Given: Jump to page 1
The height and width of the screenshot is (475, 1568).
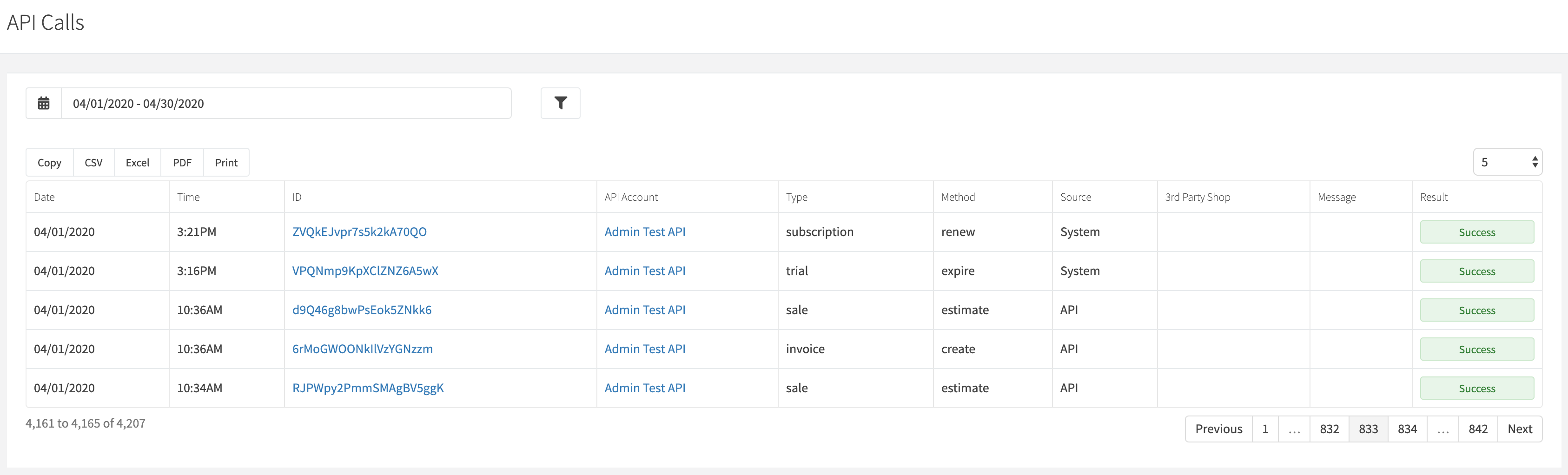Looking at the screenshot, I should [1265, 429].
